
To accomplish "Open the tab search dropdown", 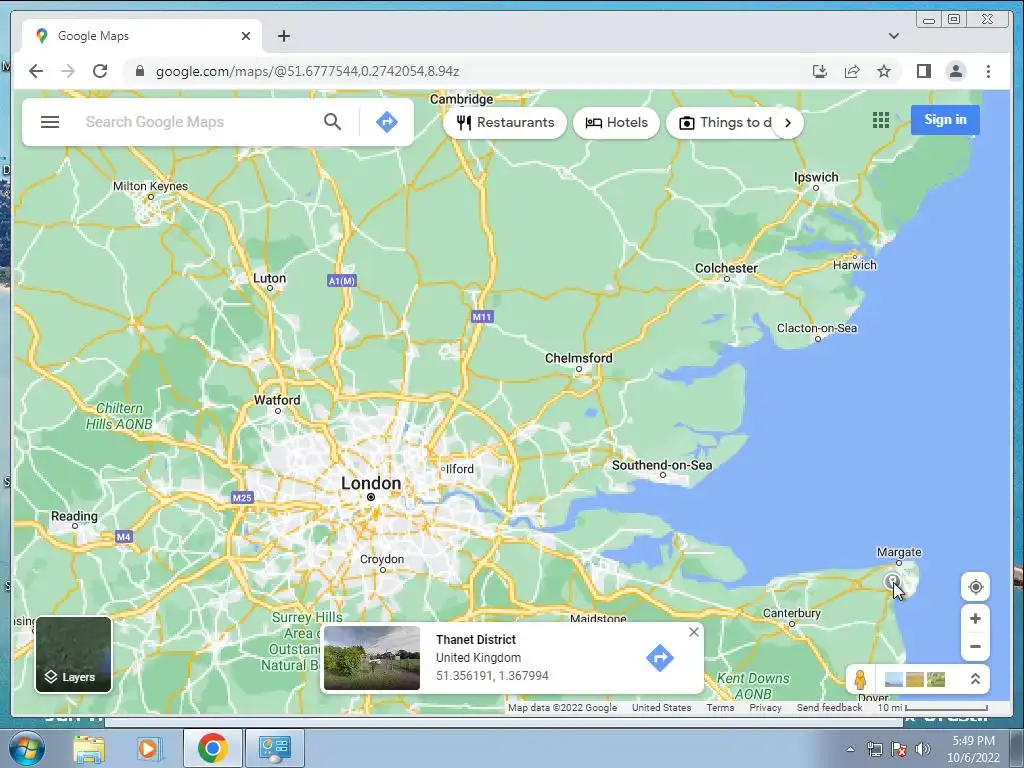I will [893, 36].
